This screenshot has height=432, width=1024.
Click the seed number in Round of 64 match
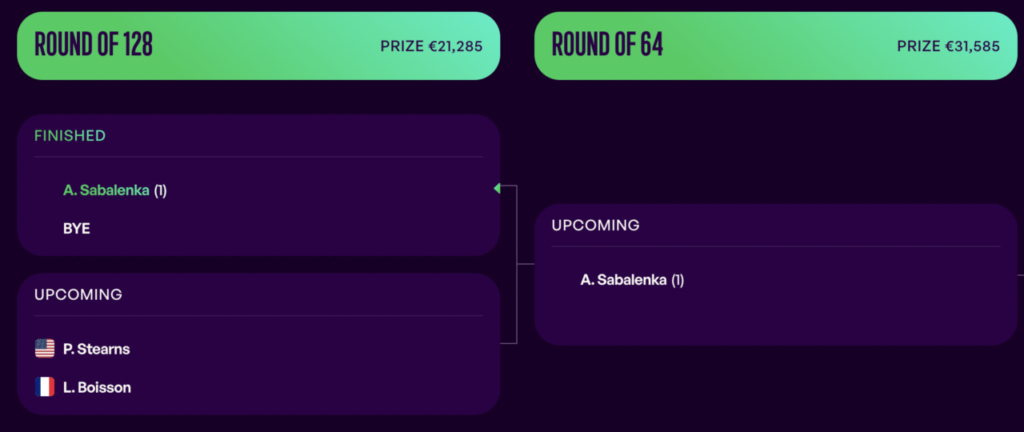678,280
